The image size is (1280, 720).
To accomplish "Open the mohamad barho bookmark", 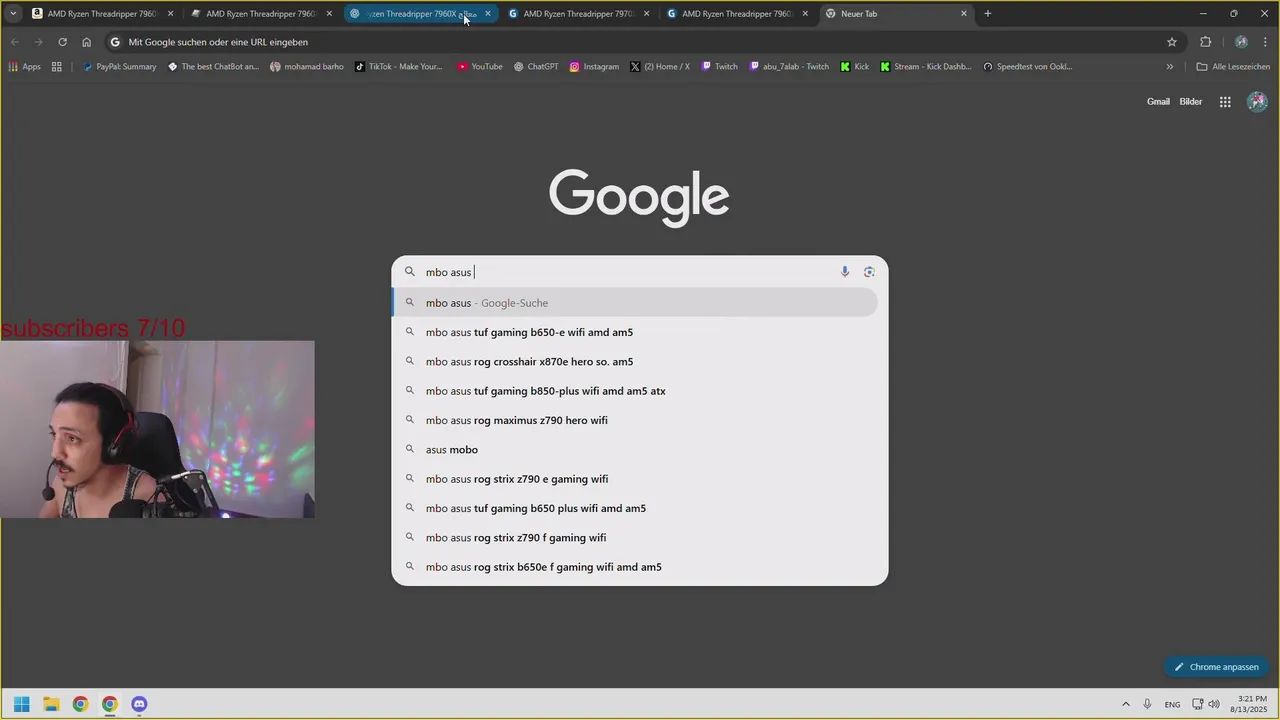I will pos(307,67).
